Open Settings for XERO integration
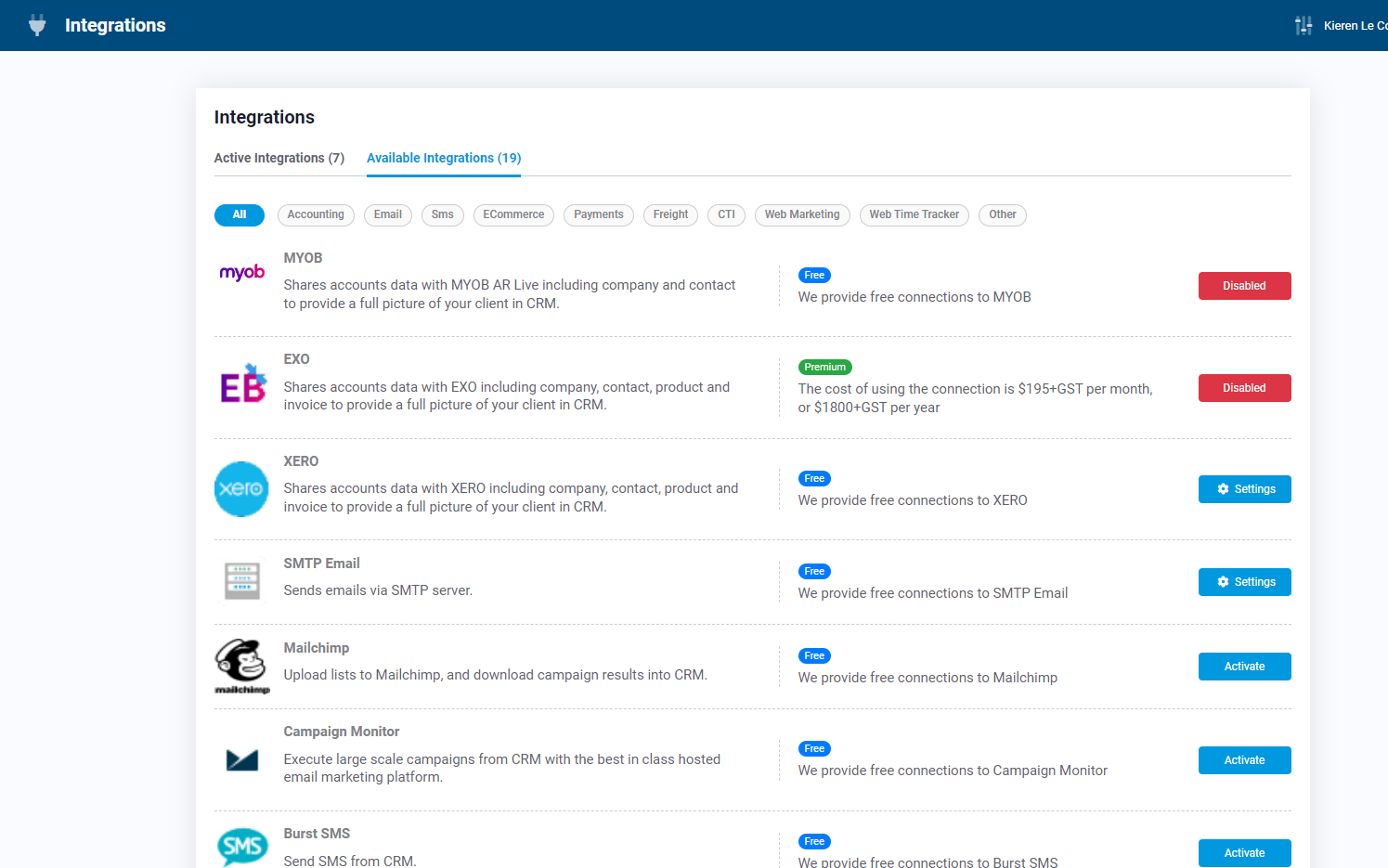Viewport: 1388px width, 868px height. coord(1244,489)
